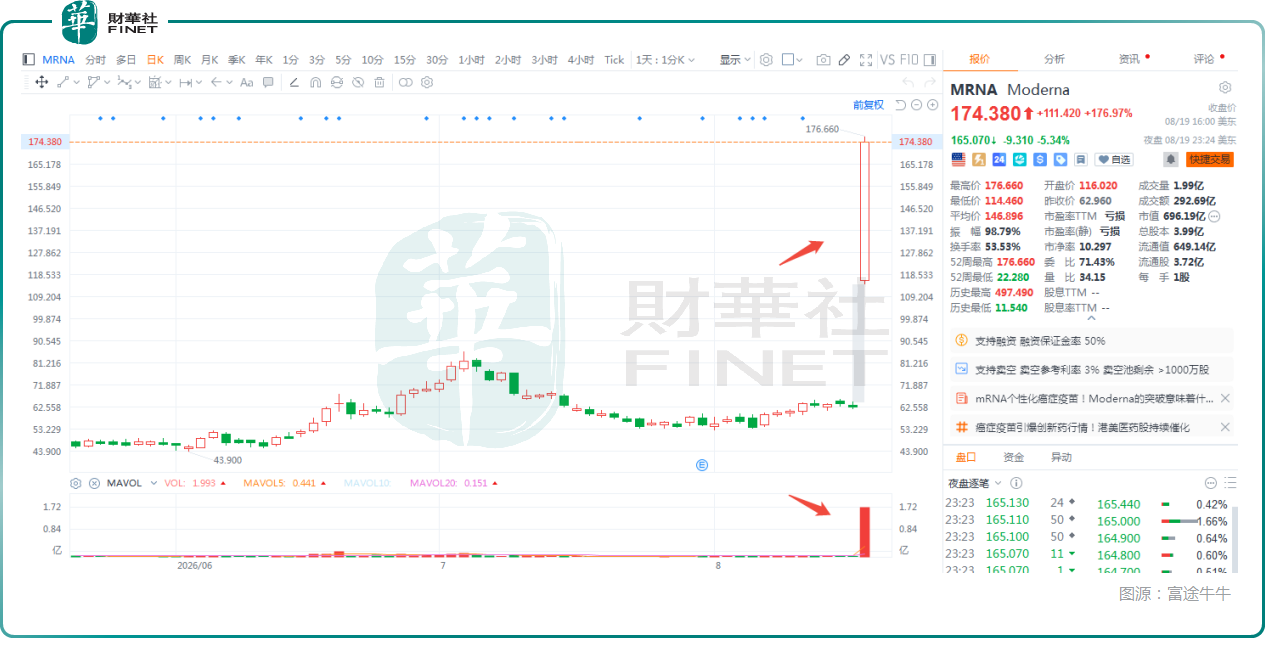Open the text annotation Aa tool

point(246,82)
